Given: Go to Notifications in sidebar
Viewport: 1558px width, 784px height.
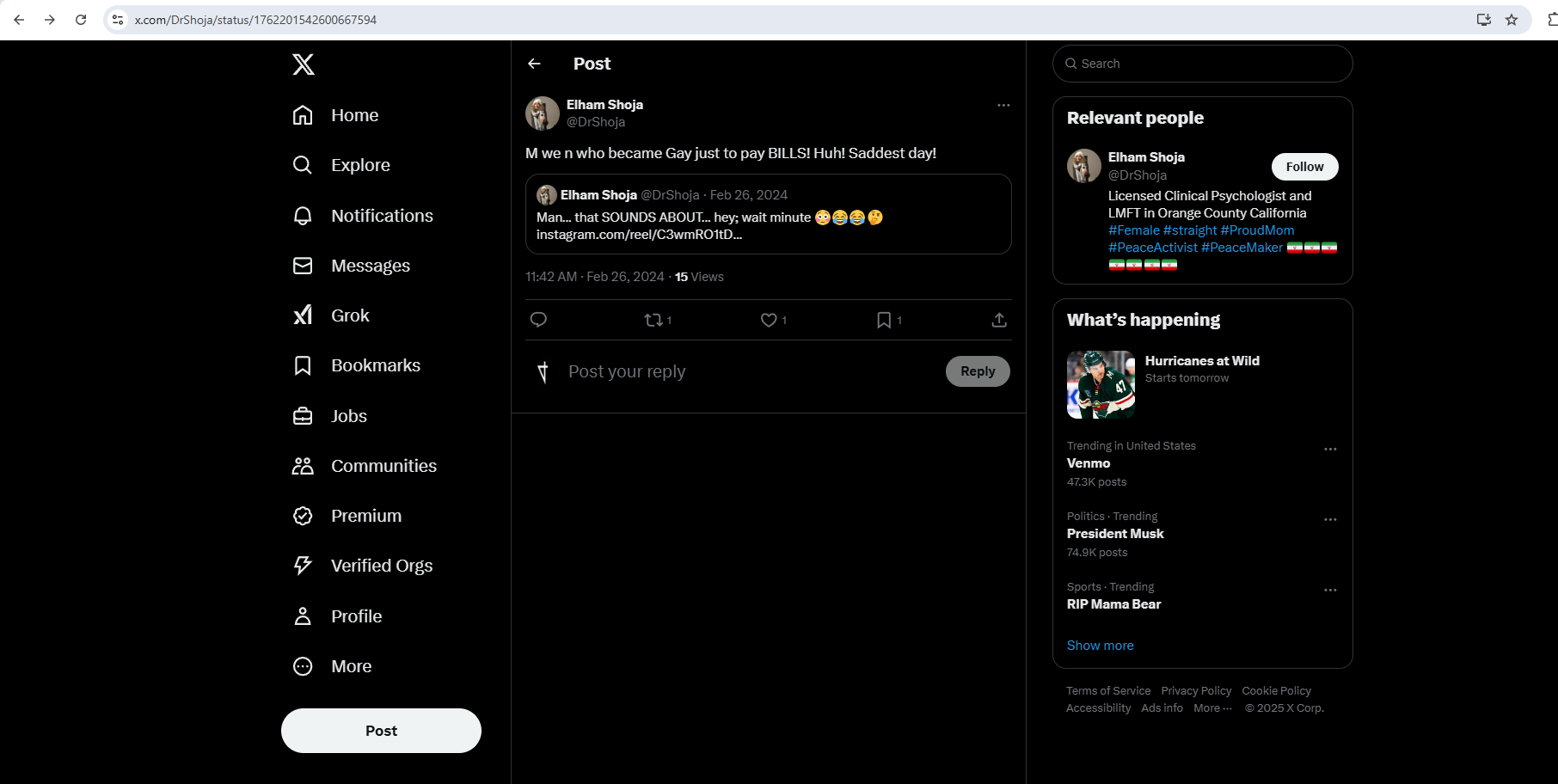Looking at the screenshot, I should 364,216.
